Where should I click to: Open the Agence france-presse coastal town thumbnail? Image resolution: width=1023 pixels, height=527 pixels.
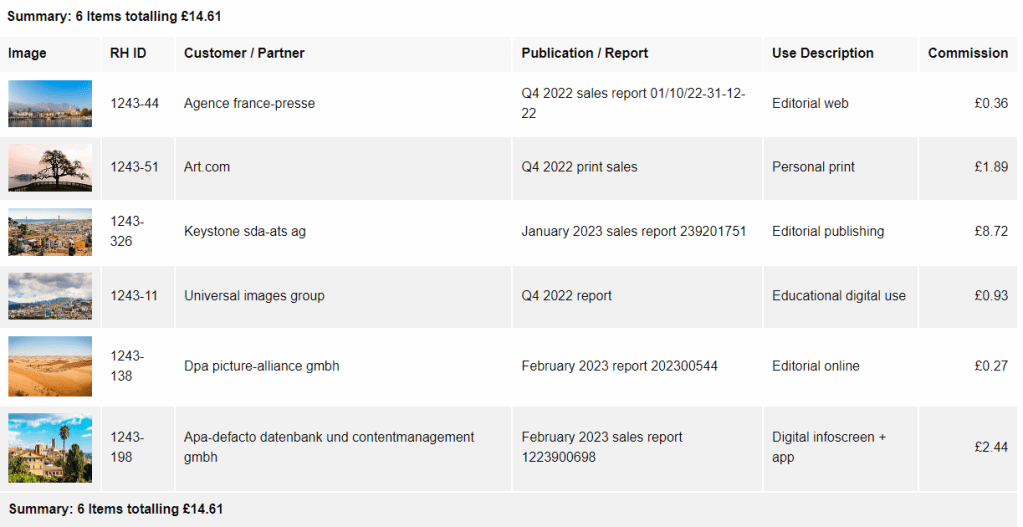(50, 103)
